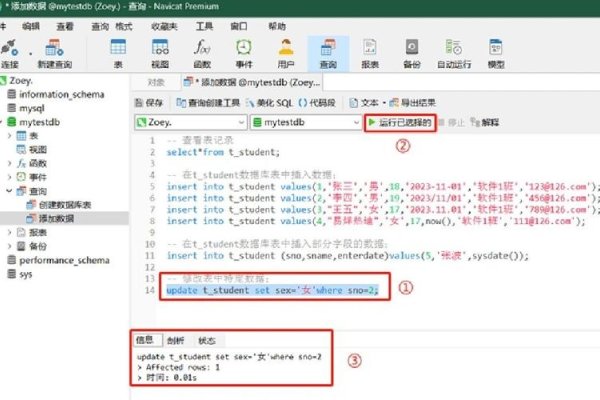Expand the Functions (函数) tree node
This screenshot has height=400, width=600.
pos(10,163)
